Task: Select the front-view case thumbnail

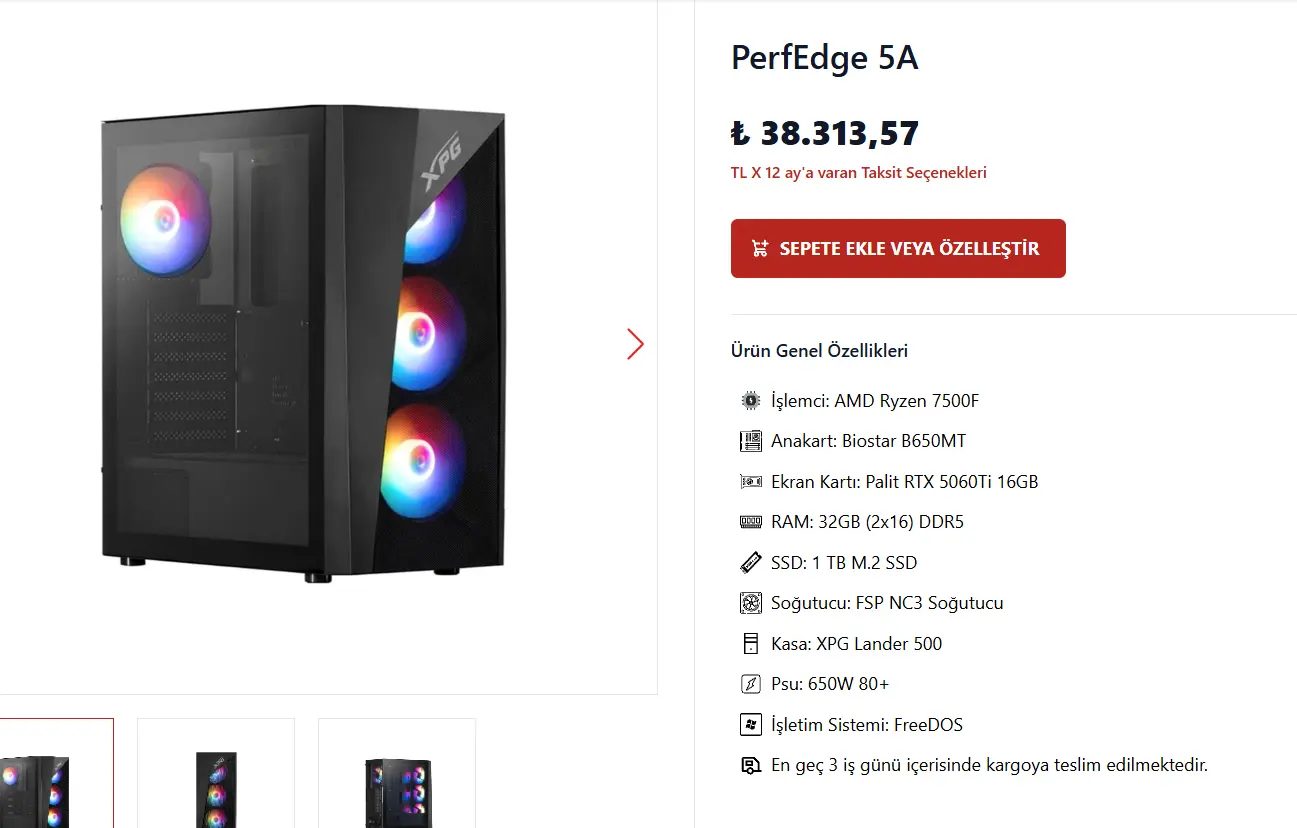Action: [x=216, y=772]
